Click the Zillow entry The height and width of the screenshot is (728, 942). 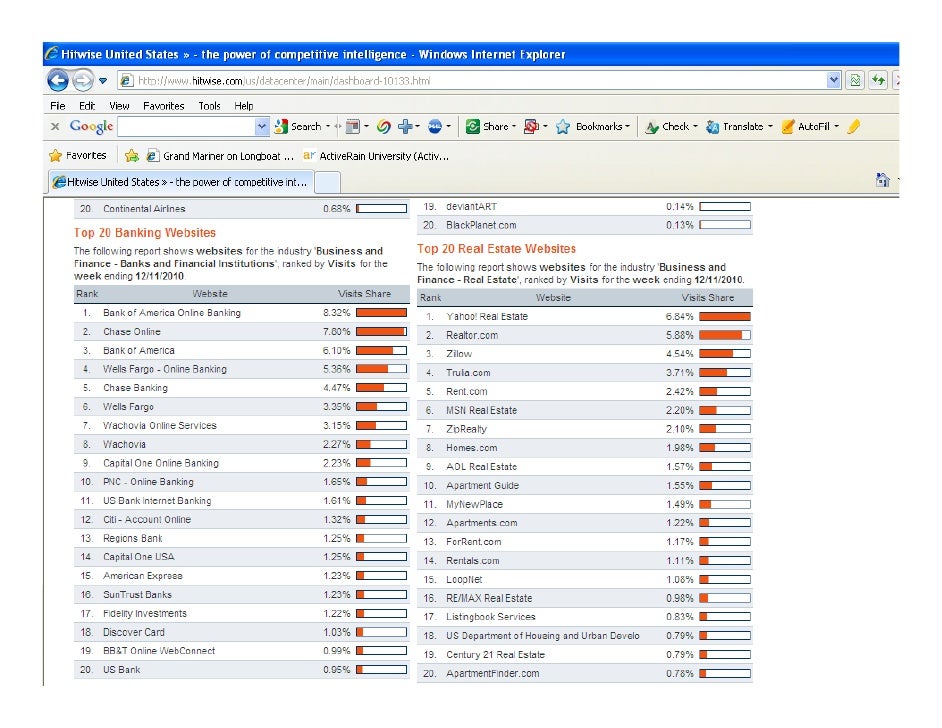click(459, 354)
